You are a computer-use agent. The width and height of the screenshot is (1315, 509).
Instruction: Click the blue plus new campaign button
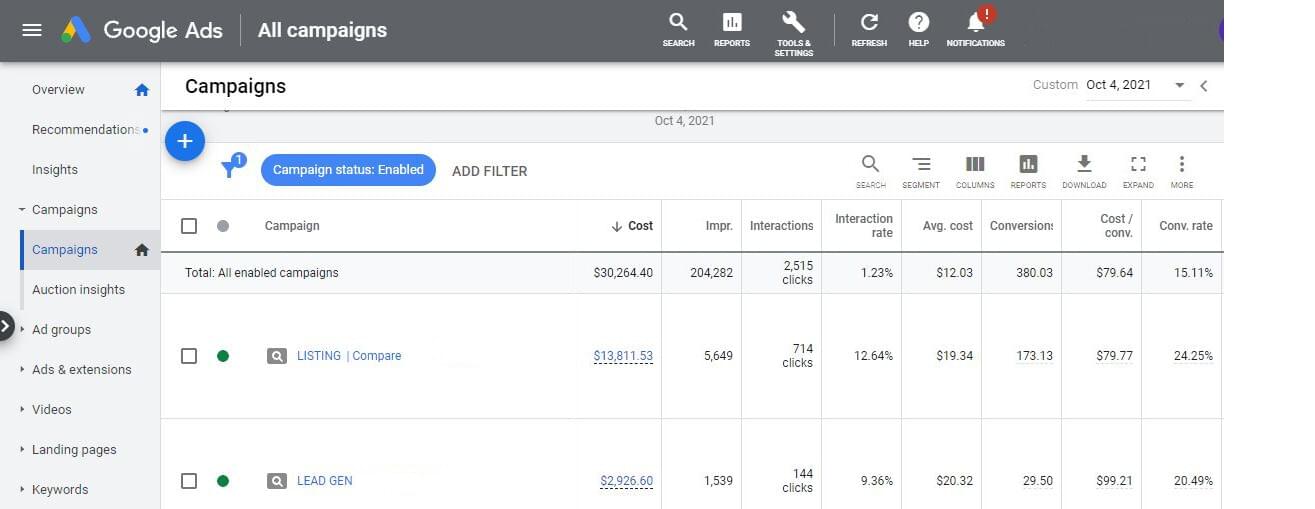[185, 142]
